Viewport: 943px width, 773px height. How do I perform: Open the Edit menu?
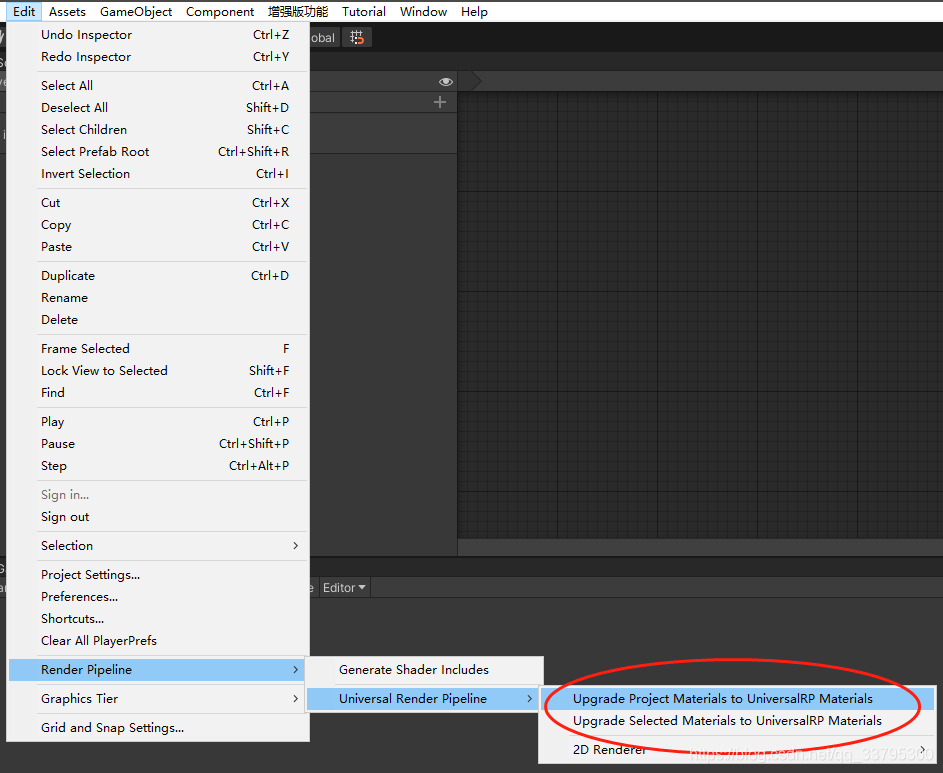tap(24, 11)
